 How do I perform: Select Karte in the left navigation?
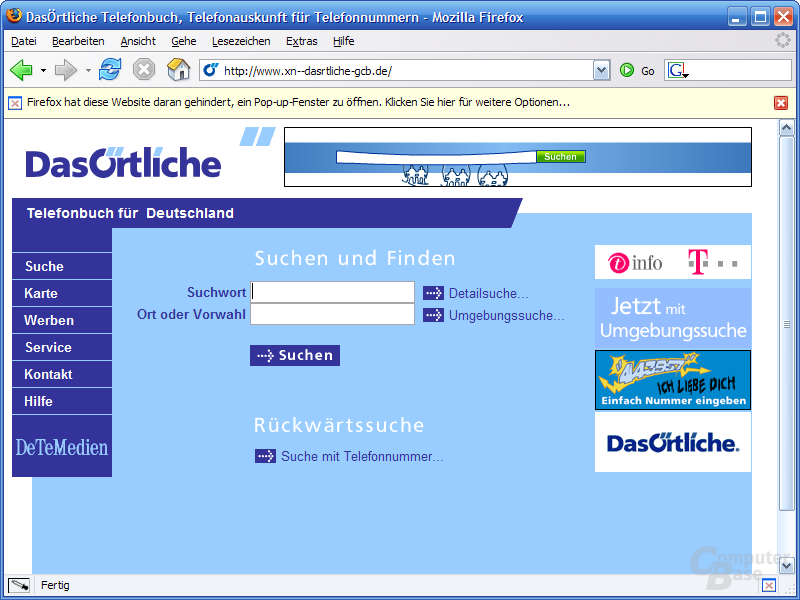(x=62, y=293)
